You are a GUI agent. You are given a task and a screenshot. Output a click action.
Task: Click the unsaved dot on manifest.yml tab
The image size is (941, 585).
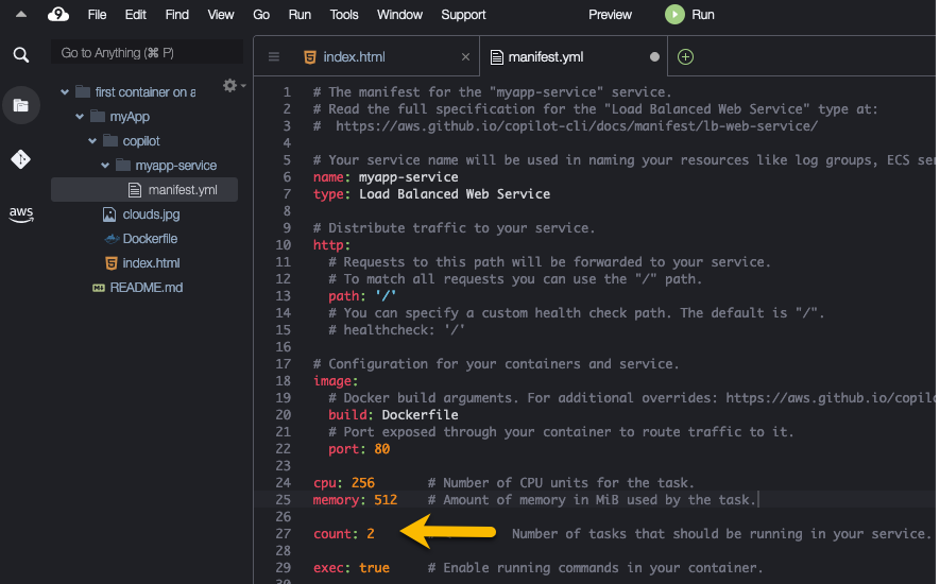(x=655, y=57)
